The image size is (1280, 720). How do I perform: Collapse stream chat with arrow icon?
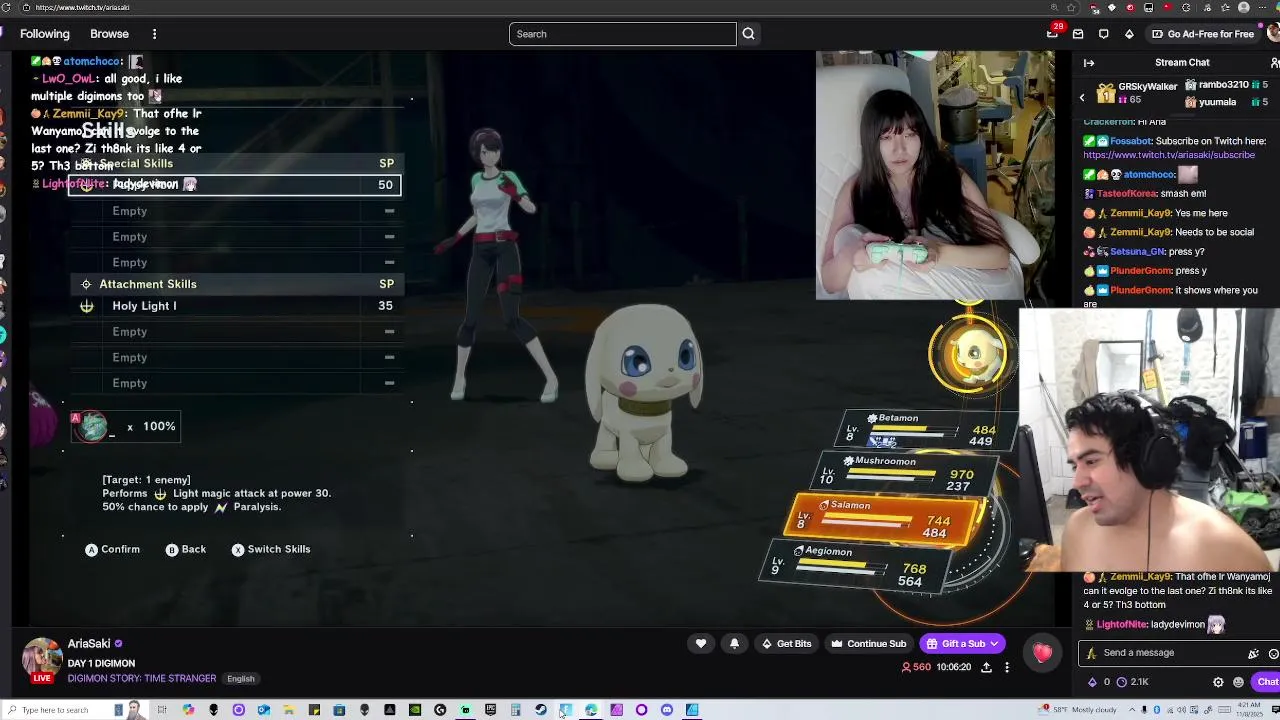point(1089,63)
